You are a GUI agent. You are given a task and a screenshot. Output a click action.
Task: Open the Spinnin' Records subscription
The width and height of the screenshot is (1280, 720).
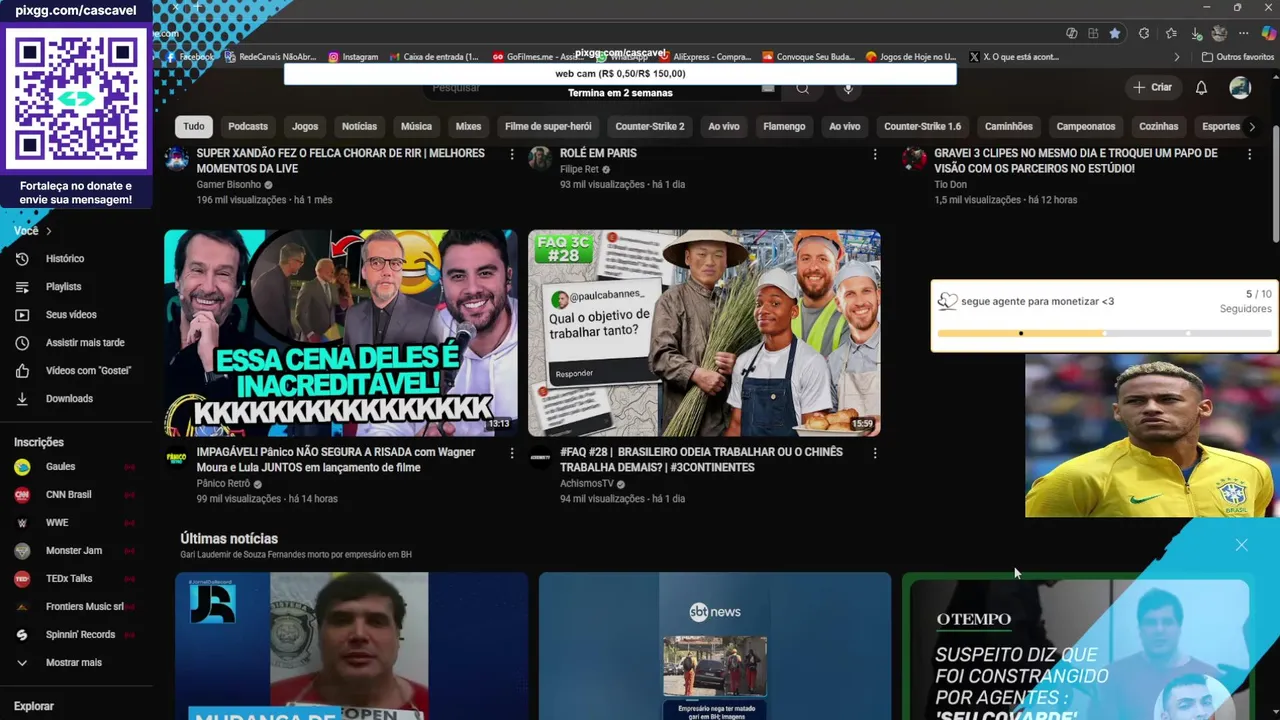[80, 635]
